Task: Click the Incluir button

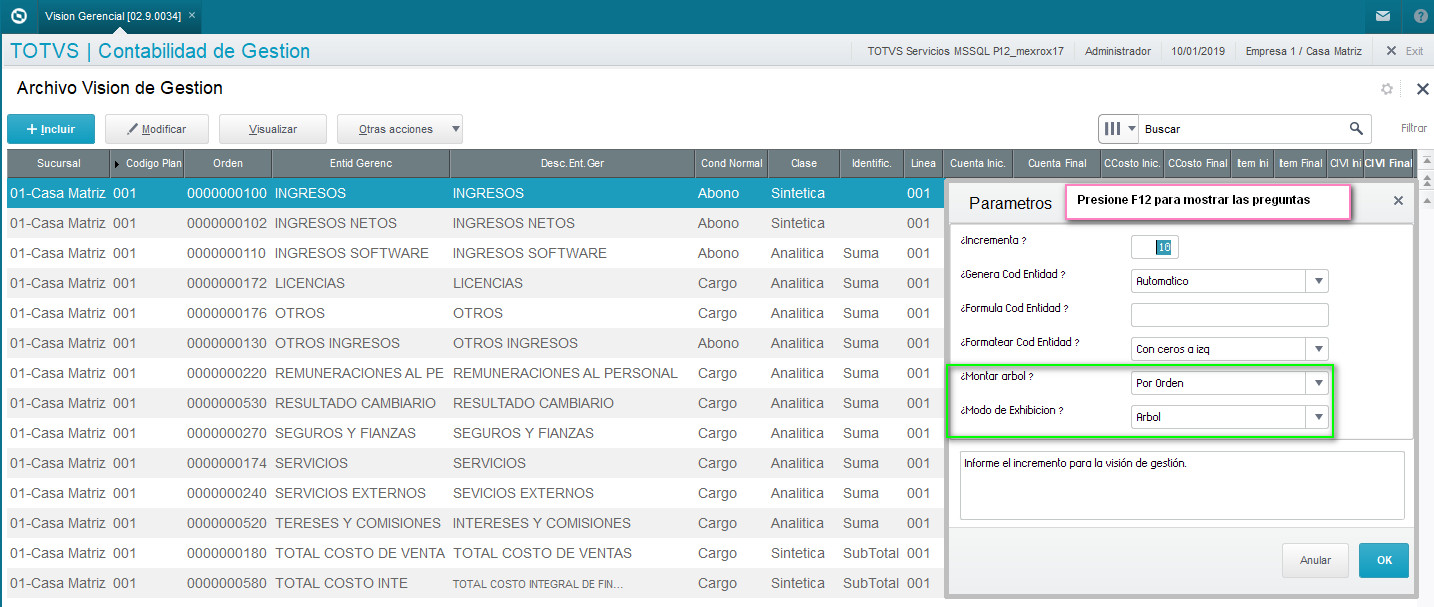Action: click(51, 129)
